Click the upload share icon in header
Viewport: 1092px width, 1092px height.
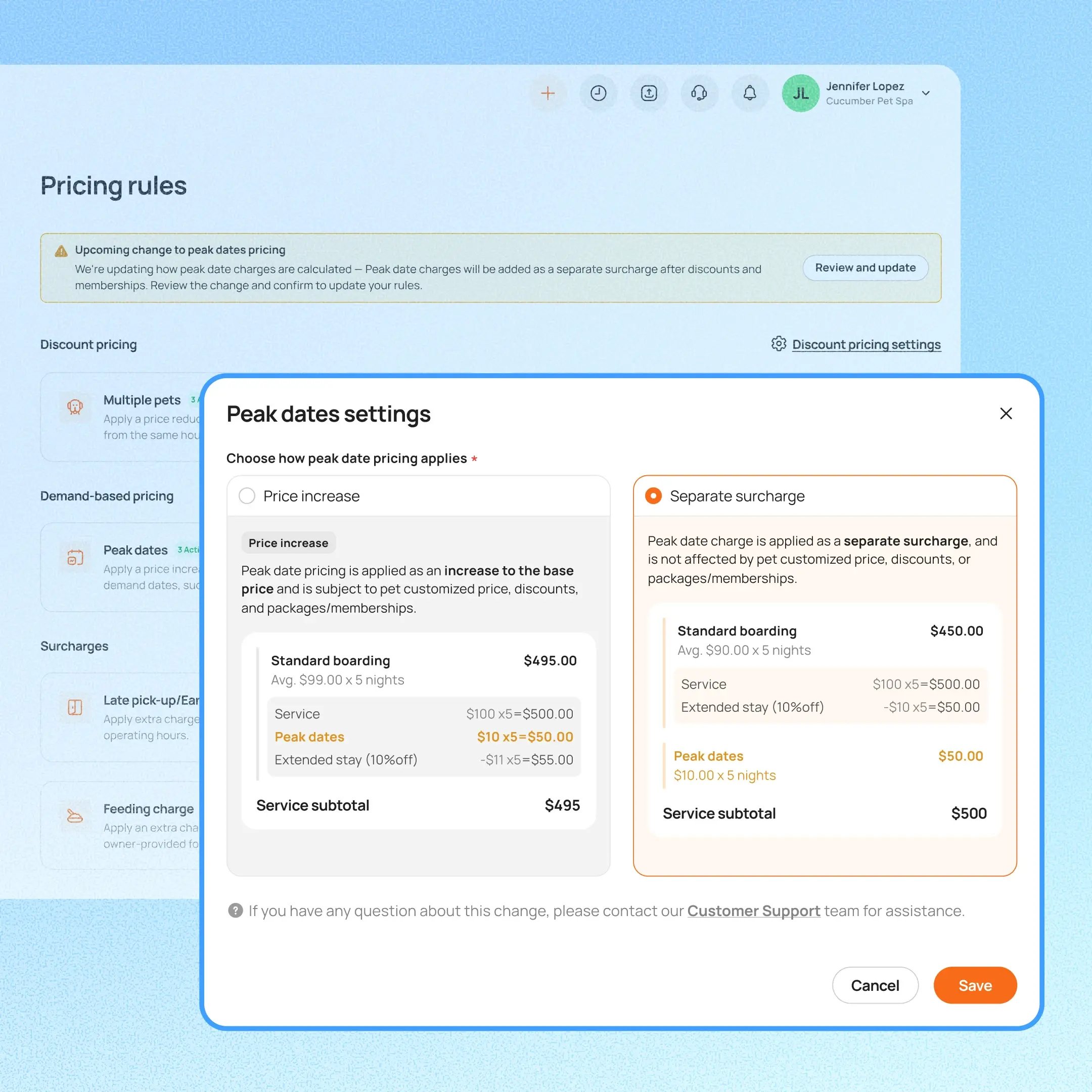[649, 93]
